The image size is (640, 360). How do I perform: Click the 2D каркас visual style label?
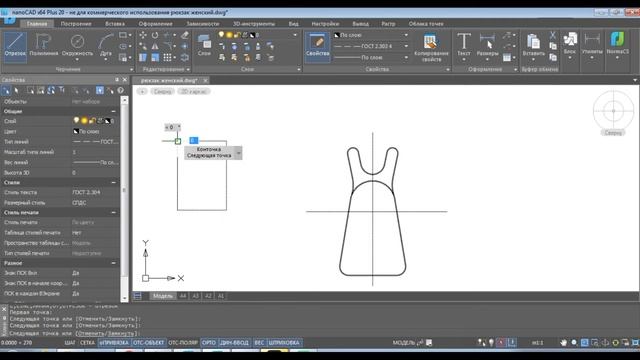point(194,91)
